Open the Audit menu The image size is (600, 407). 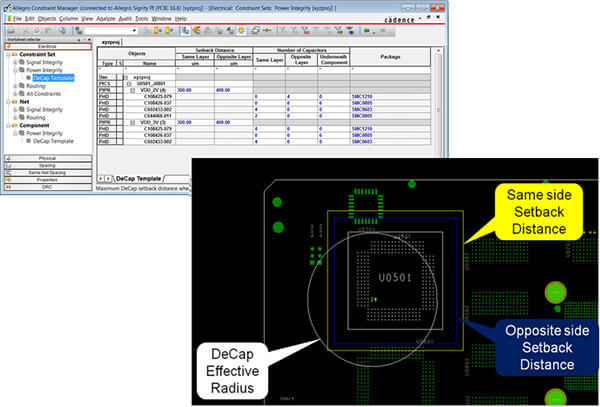click(125, 18)
